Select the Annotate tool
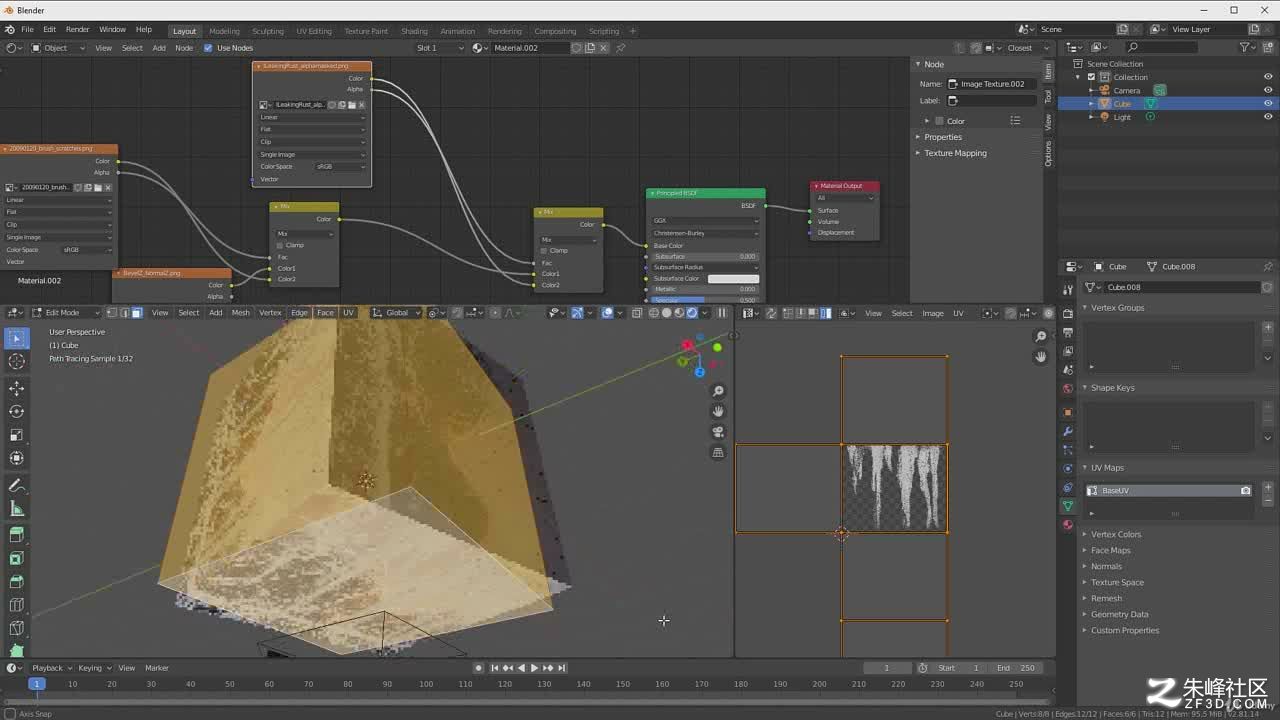The height and width of the screenshot is (720, 1280). [x=16, y=485]
